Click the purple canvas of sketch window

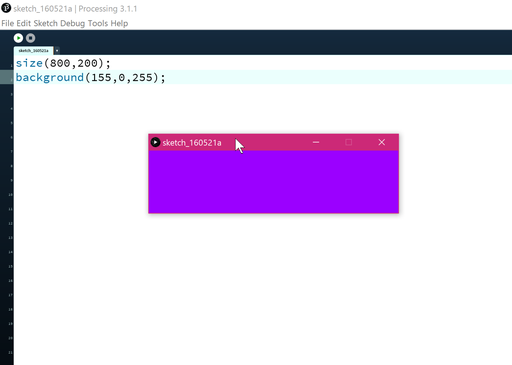(x=273, y=182)
